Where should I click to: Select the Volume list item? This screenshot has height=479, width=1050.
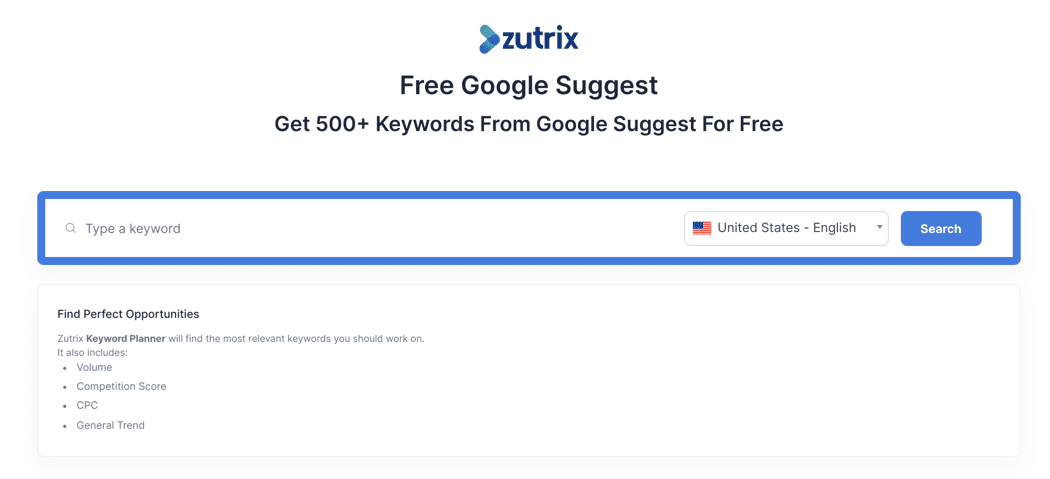pos(94,367)
